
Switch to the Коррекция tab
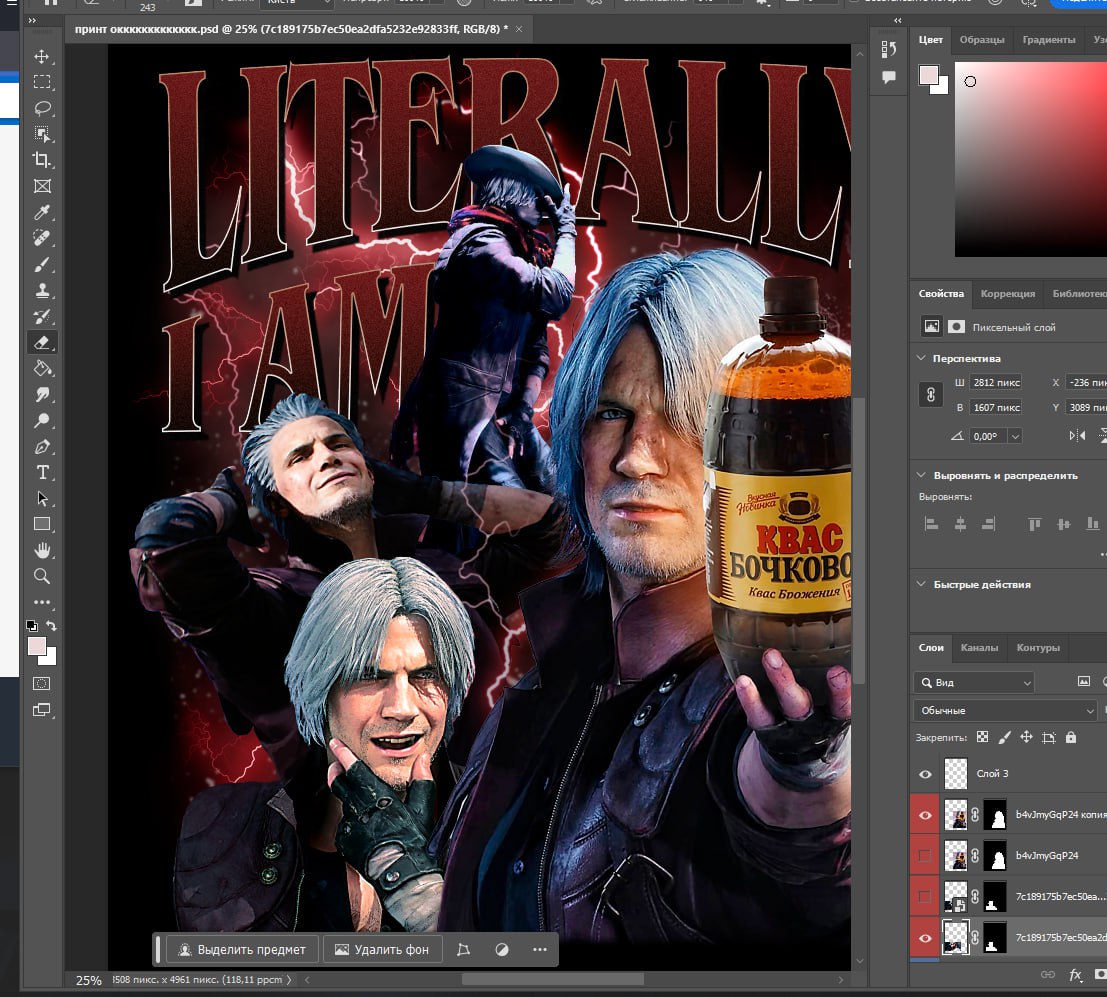[1008, 293]
